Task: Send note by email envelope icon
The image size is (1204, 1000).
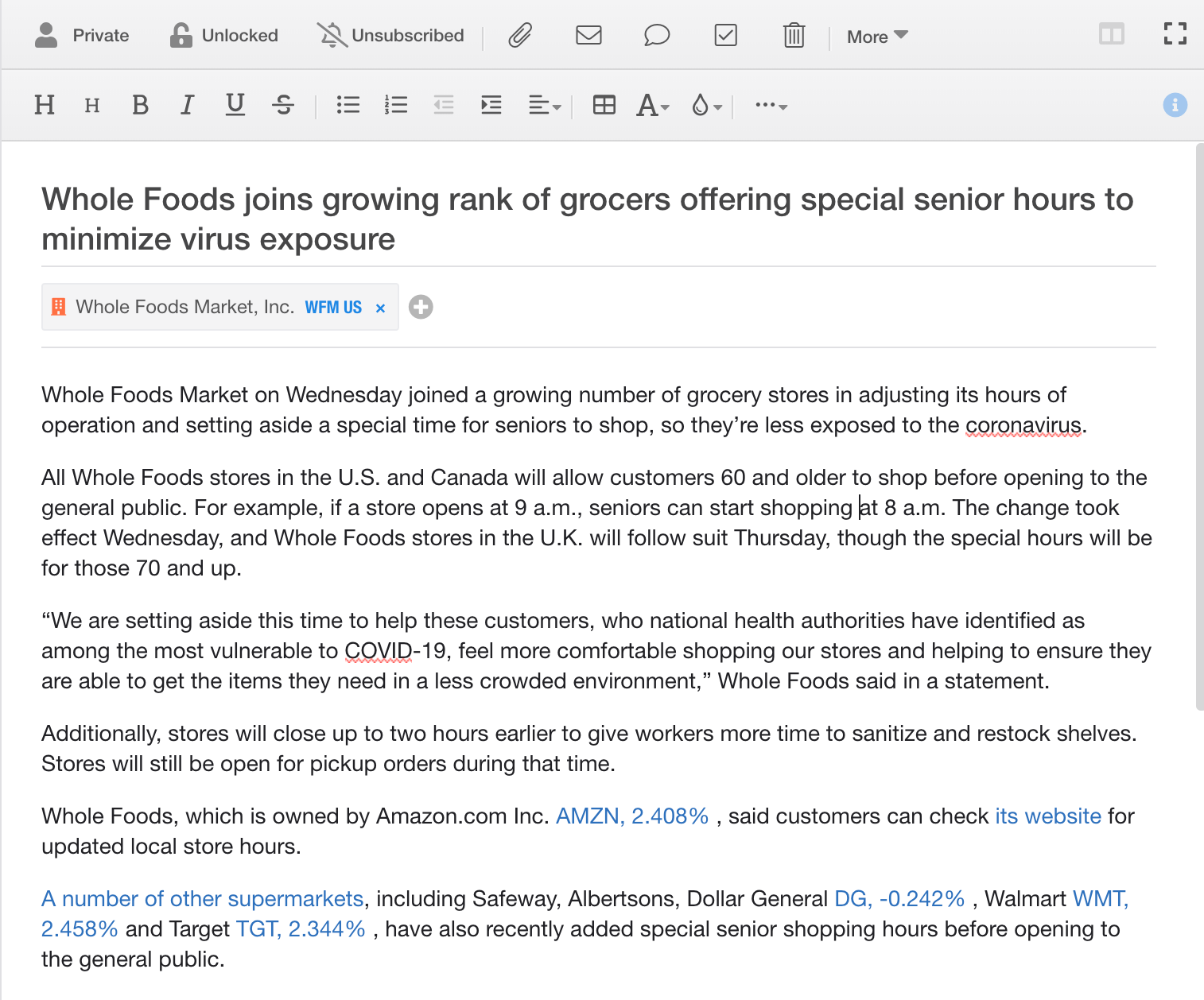Action: click(x=588, y=35)
